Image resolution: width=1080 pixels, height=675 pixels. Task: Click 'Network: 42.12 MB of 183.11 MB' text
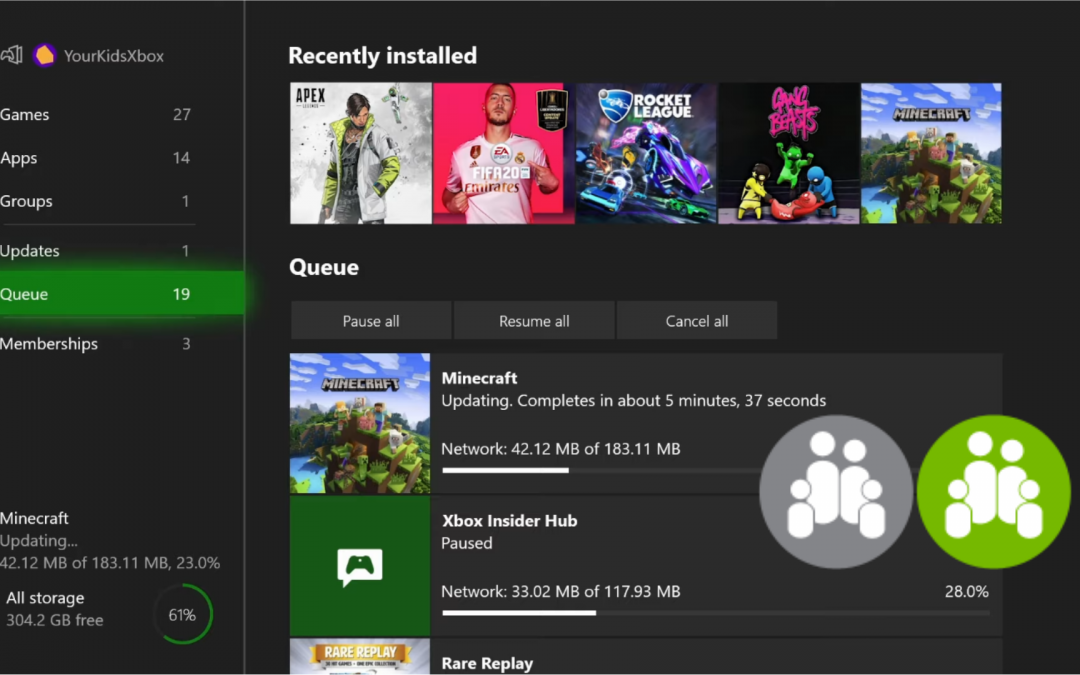pos(561,448)
